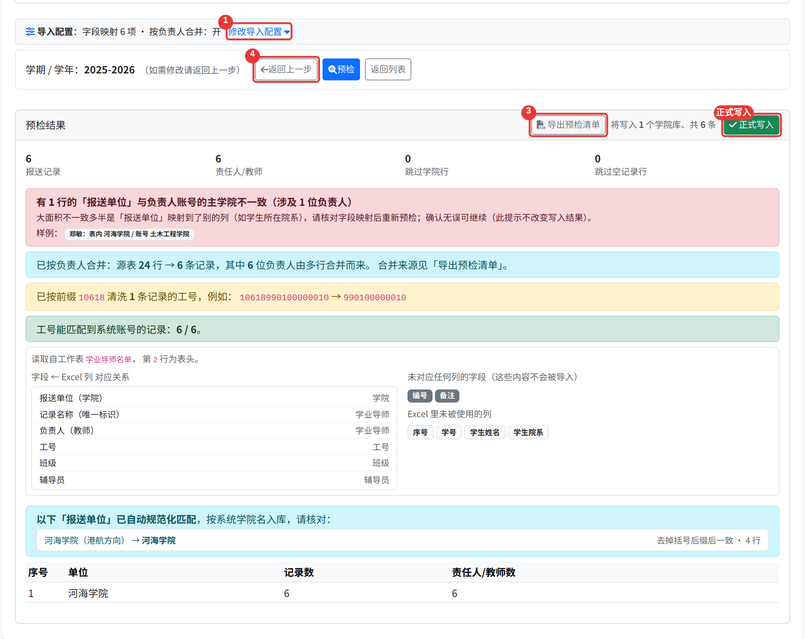Click the 跳过空记录行 stat label
The width and height of the screenshot is (805, 639).
coord(621,172)
